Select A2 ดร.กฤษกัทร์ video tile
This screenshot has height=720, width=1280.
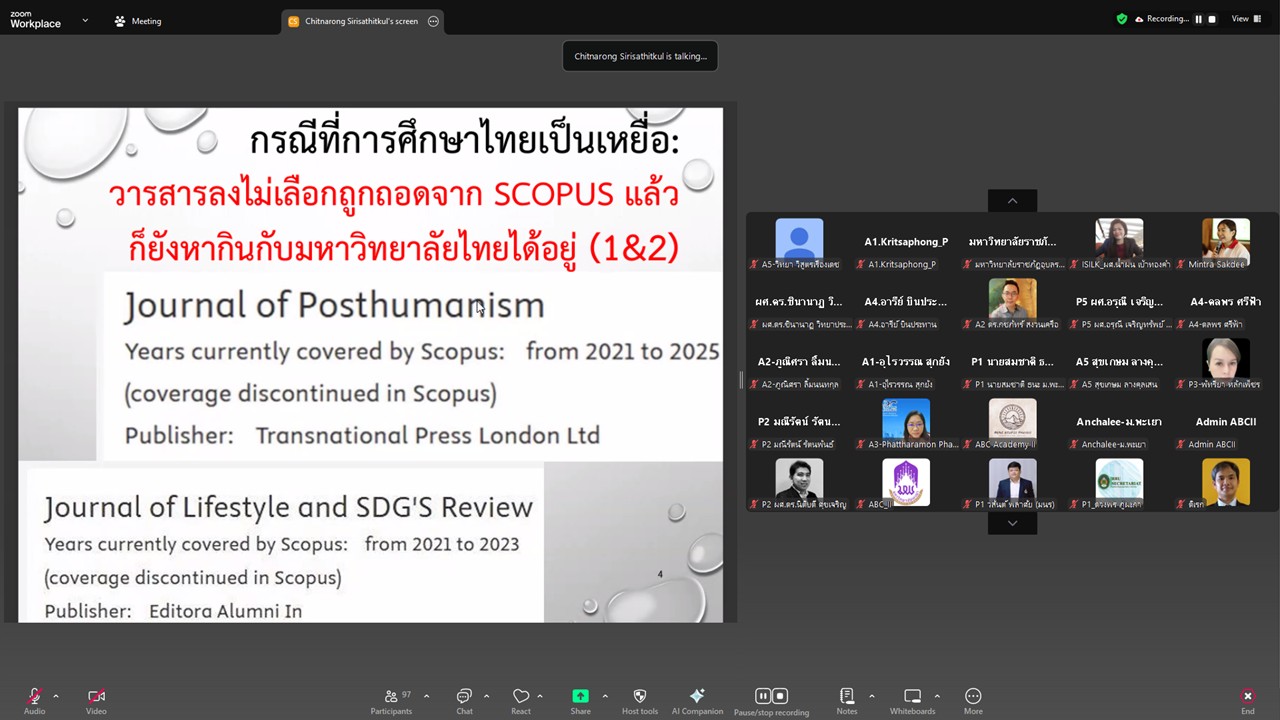[1012, 304]
